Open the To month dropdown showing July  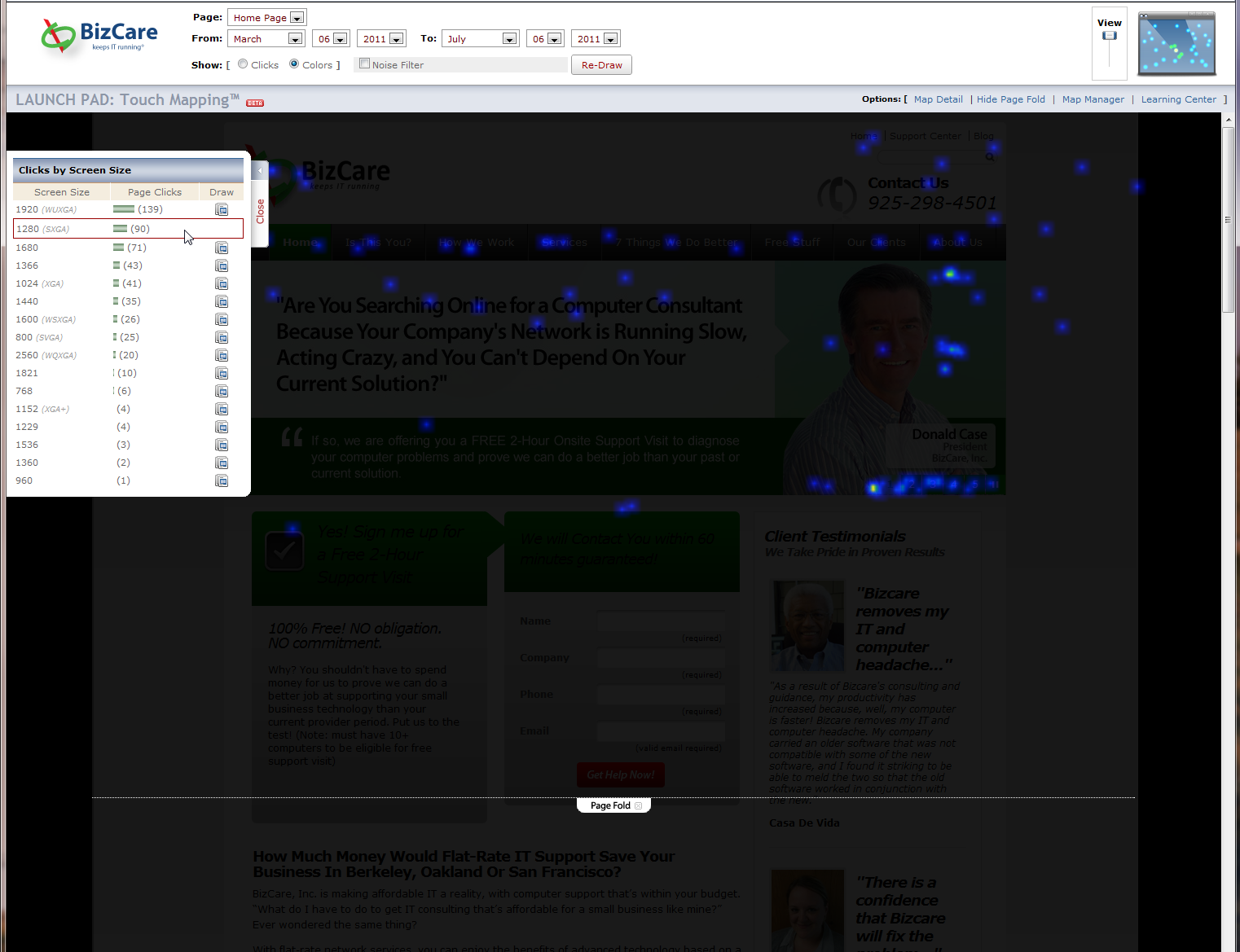coord(480,38)
